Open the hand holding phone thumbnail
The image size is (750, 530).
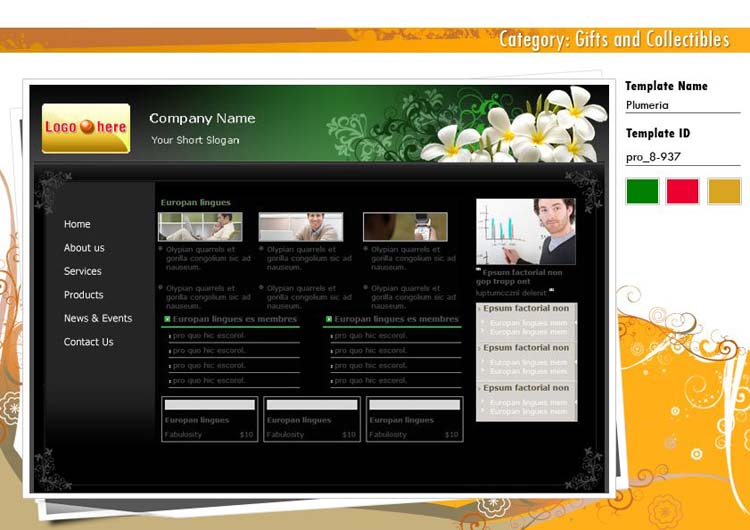(405, 227)
